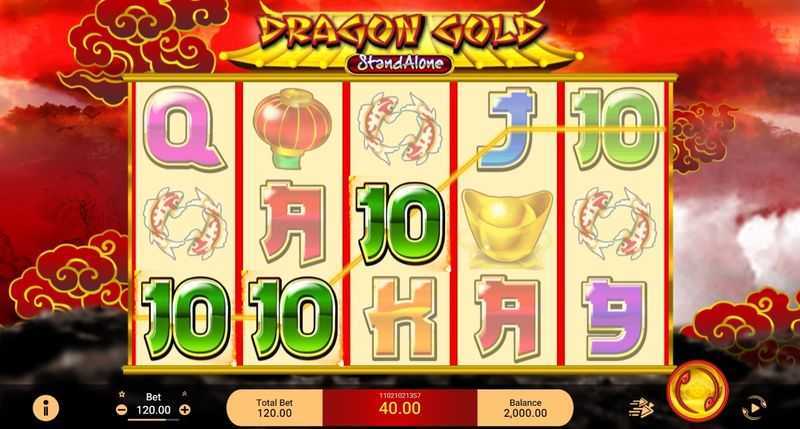Click the highlighted 10 in the middle reel
800x429 pixels.
(x=400, y=224)
